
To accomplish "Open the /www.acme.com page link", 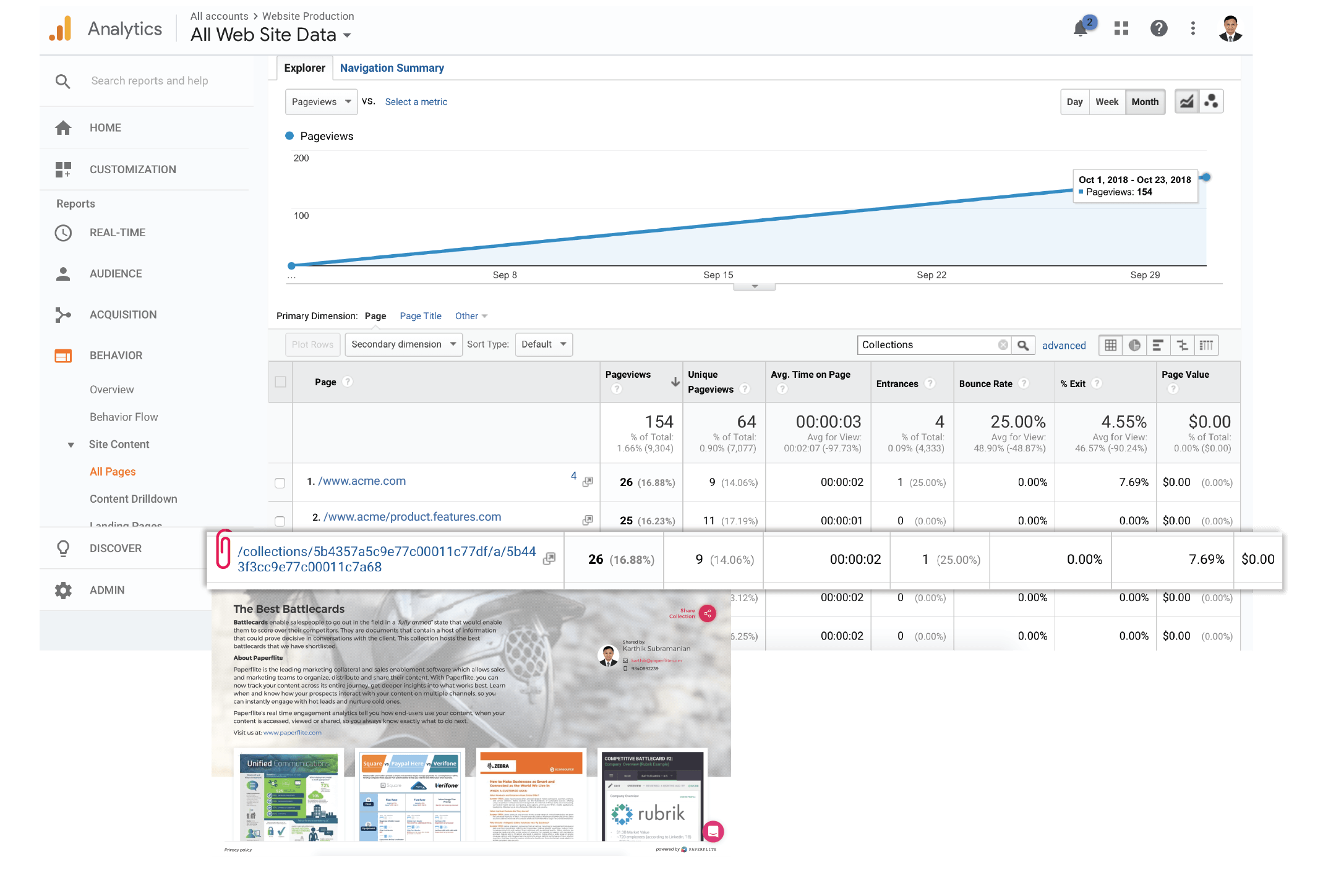I will tap(362, 481).
